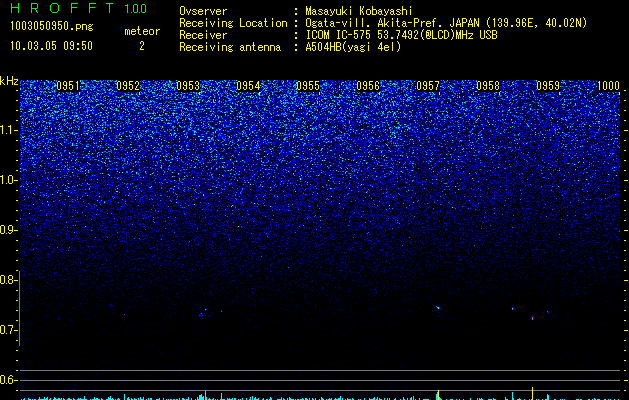The width and height of the screenshot is (629, 400).
Task: Click the 0.8 frequency axis label
Action: coord(7,280)
